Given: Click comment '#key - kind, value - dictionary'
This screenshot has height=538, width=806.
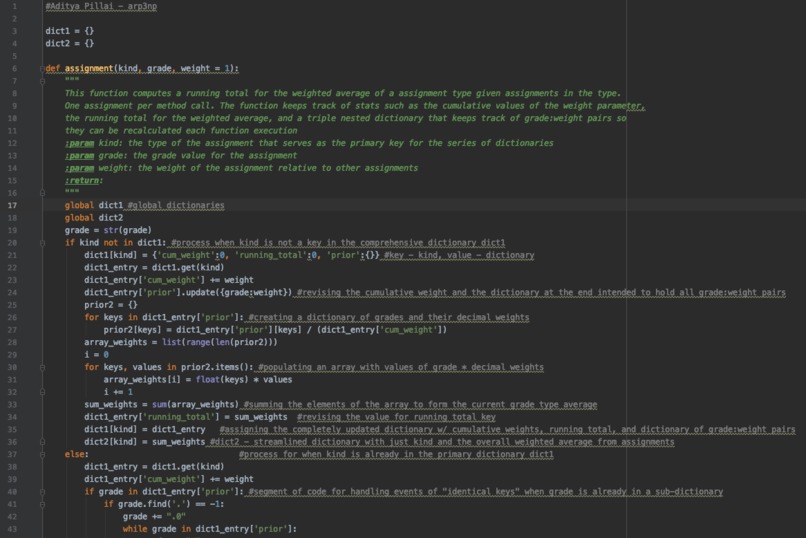Looking at the screenshot, I should tap(459, 255).
